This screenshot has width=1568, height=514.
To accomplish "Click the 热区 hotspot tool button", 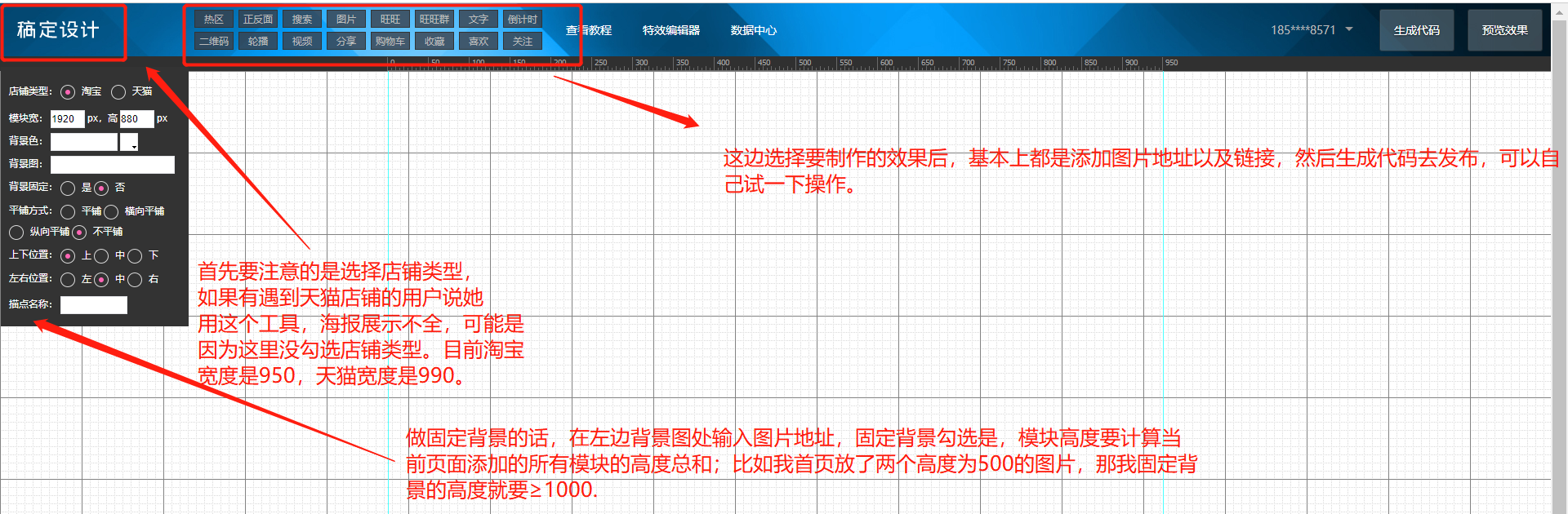I will tap(214, 19).
